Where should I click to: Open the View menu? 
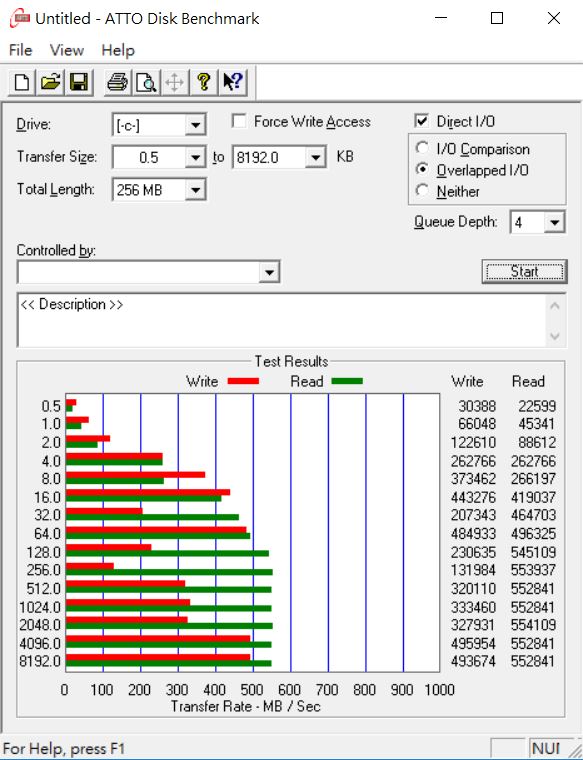coord(67,50)
